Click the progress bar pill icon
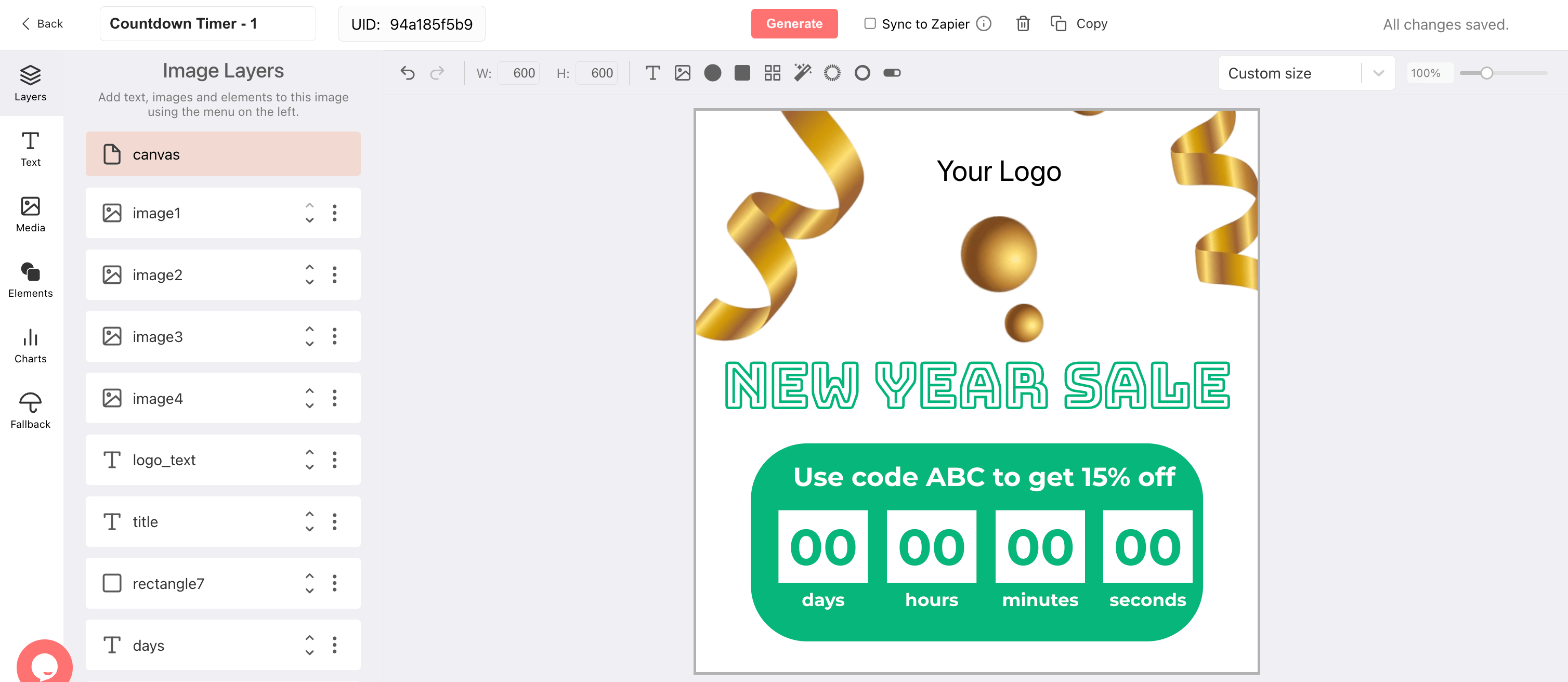This screenshot has width=1568, height=682. click(x=892, y=73)
